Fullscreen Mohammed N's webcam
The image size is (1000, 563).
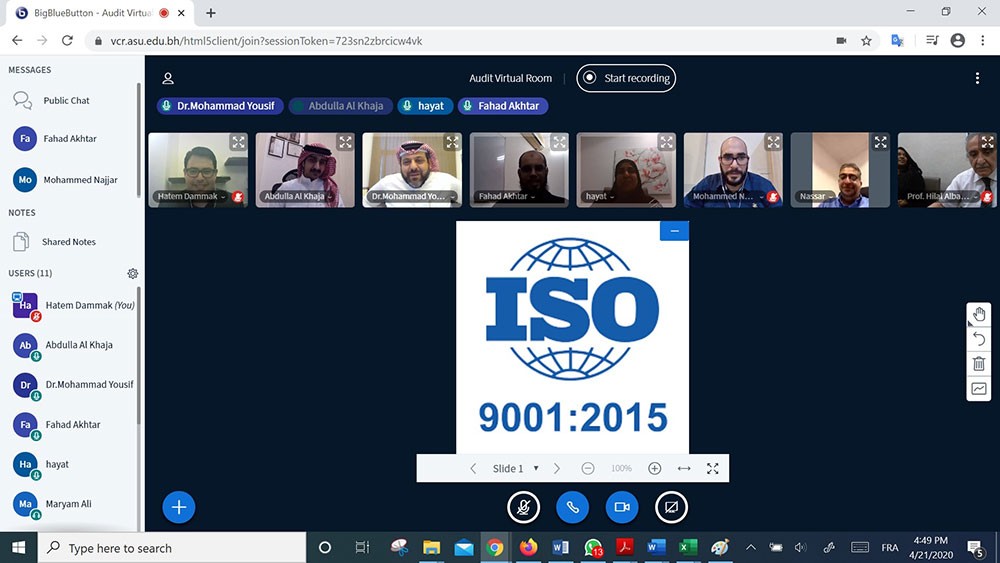(774, 142)
